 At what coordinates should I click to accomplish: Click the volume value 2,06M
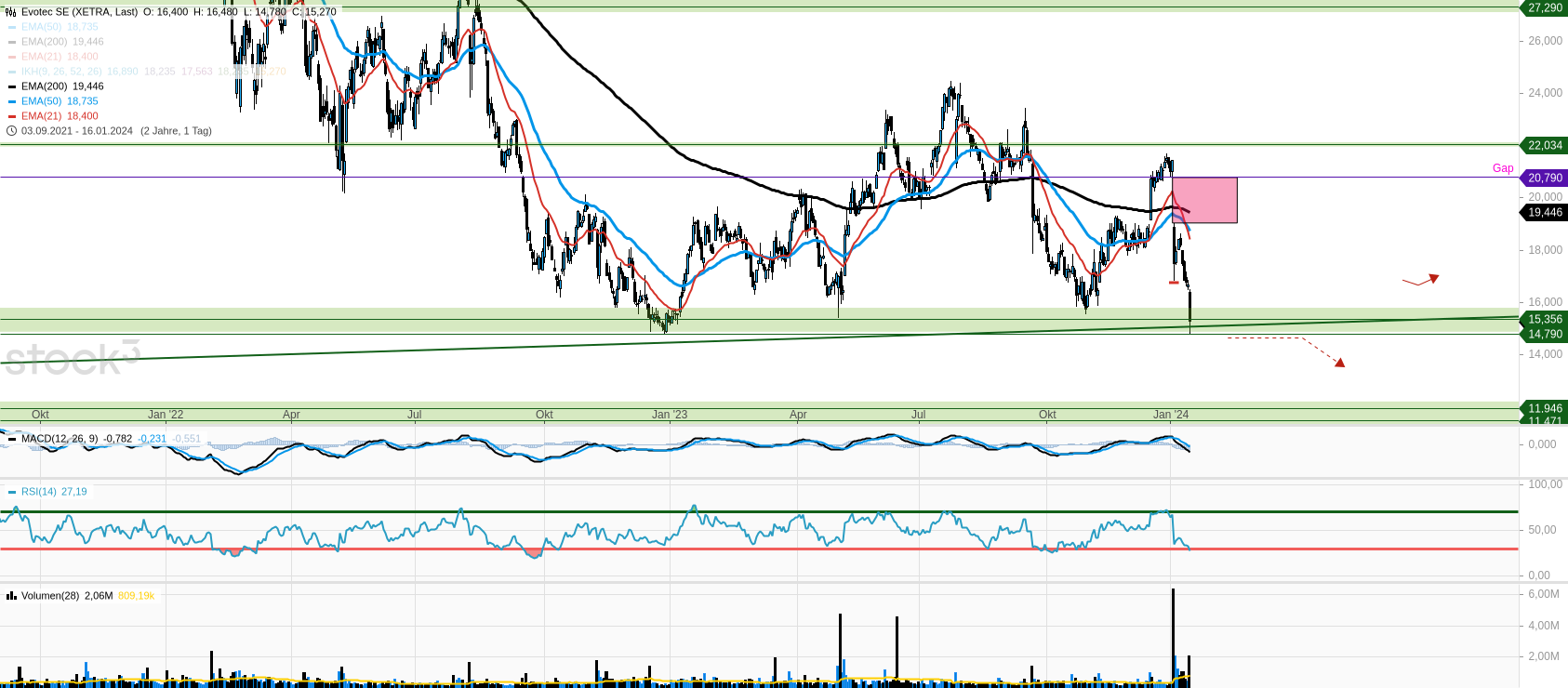(x=99, y=596)
